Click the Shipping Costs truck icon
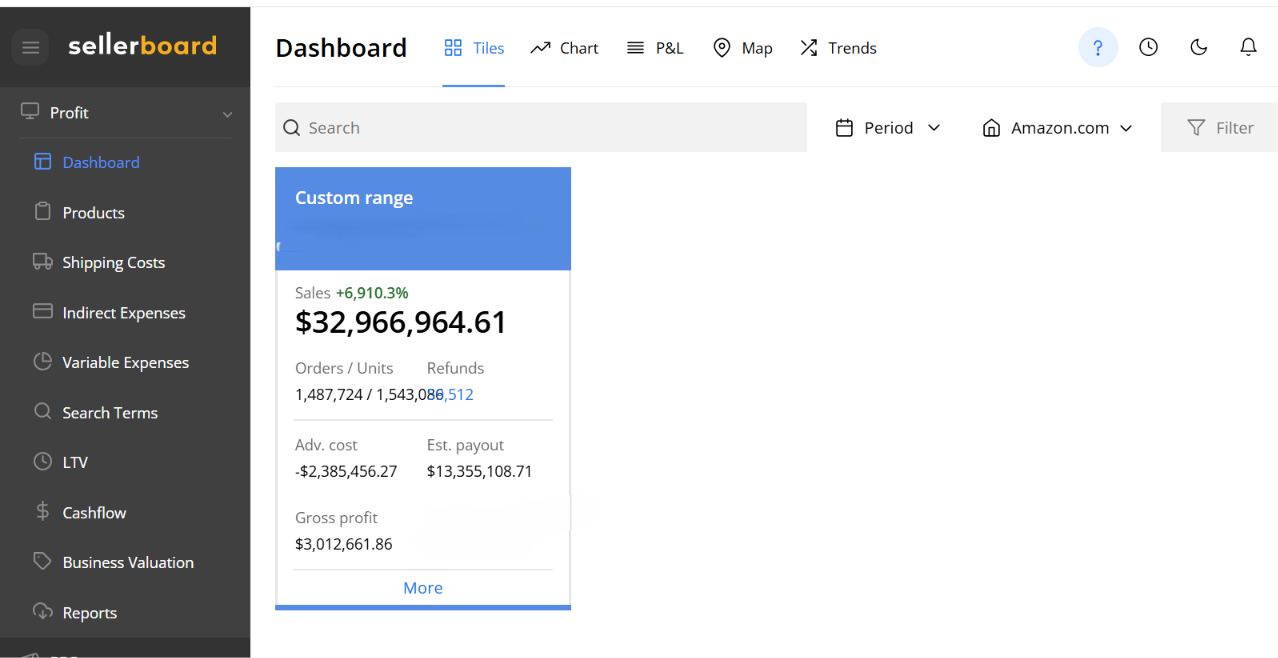This screenshot has width=1278, height=658. (x=42, y=262)
